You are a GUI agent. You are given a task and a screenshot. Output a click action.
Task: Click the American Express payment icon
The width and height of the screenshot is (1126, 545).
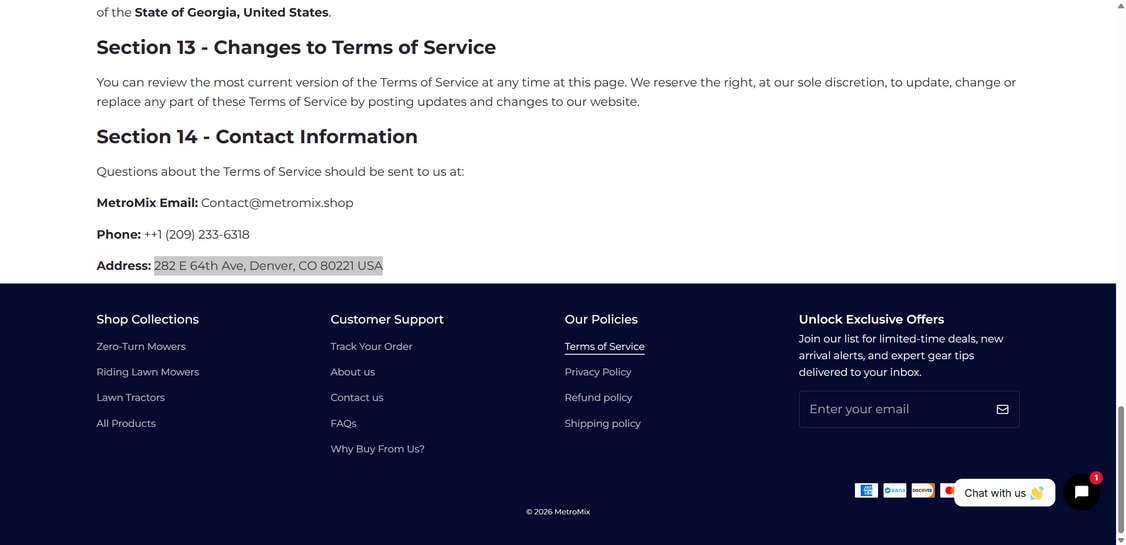[x=866, y=490]
